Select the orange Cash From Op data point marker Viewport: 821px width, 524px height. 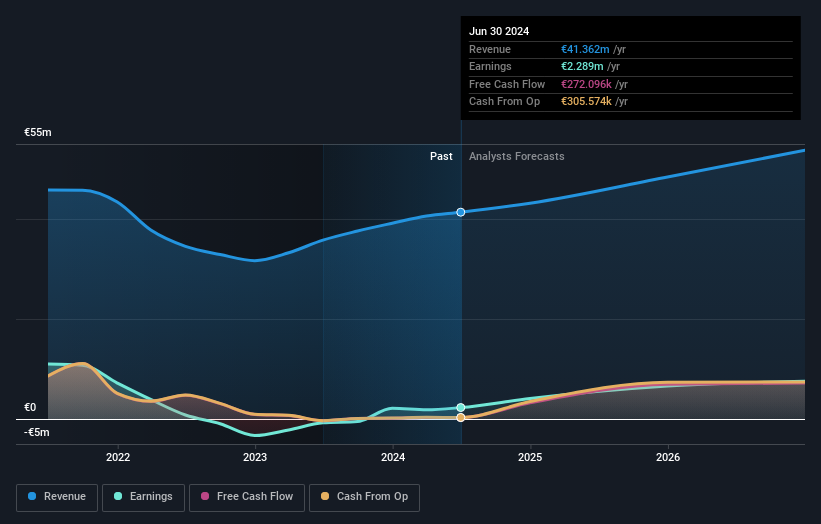pyautogui.click(x=461, y=418)
